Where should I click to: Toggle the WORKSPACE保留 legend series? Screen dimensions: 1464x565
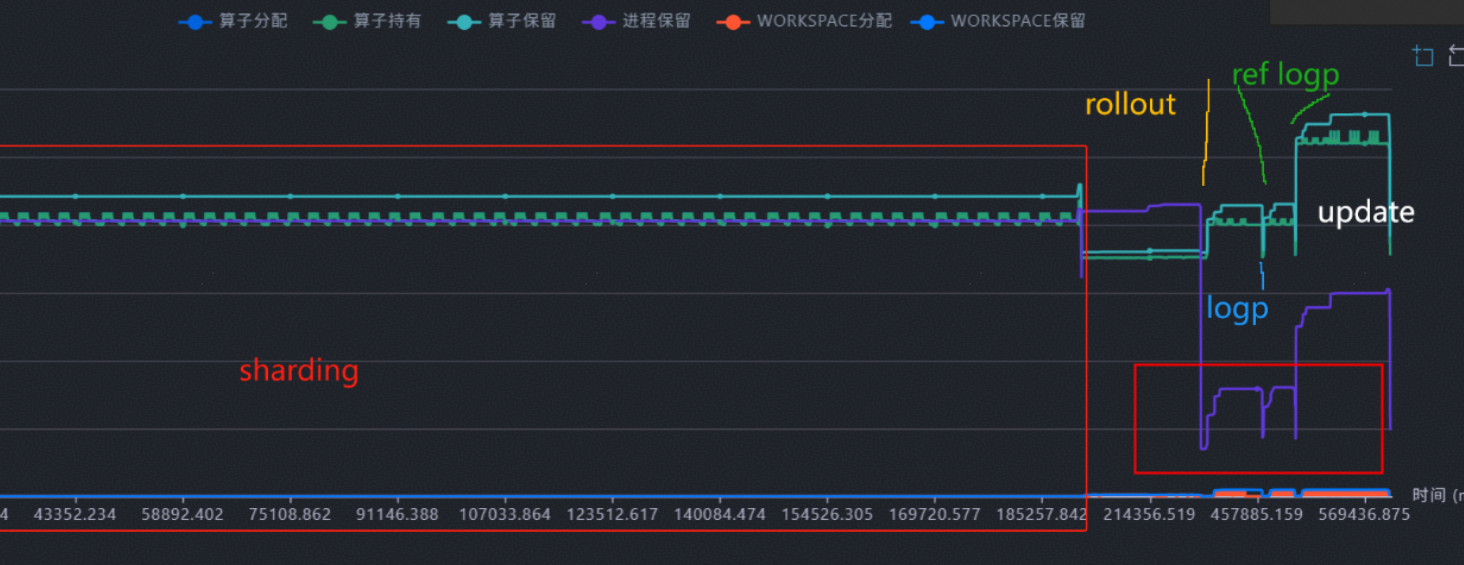click(x=998, y=21)
